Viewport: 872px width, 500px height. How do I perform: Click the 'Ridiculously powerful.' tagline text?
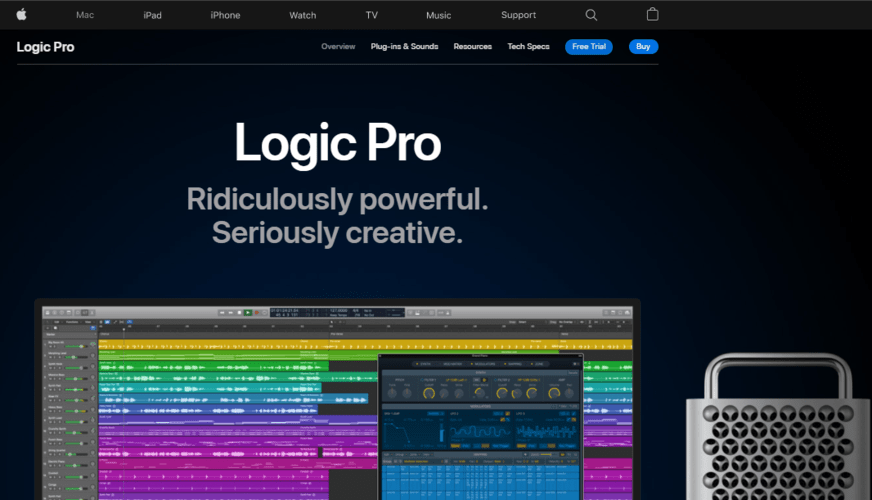pos(338,199)
